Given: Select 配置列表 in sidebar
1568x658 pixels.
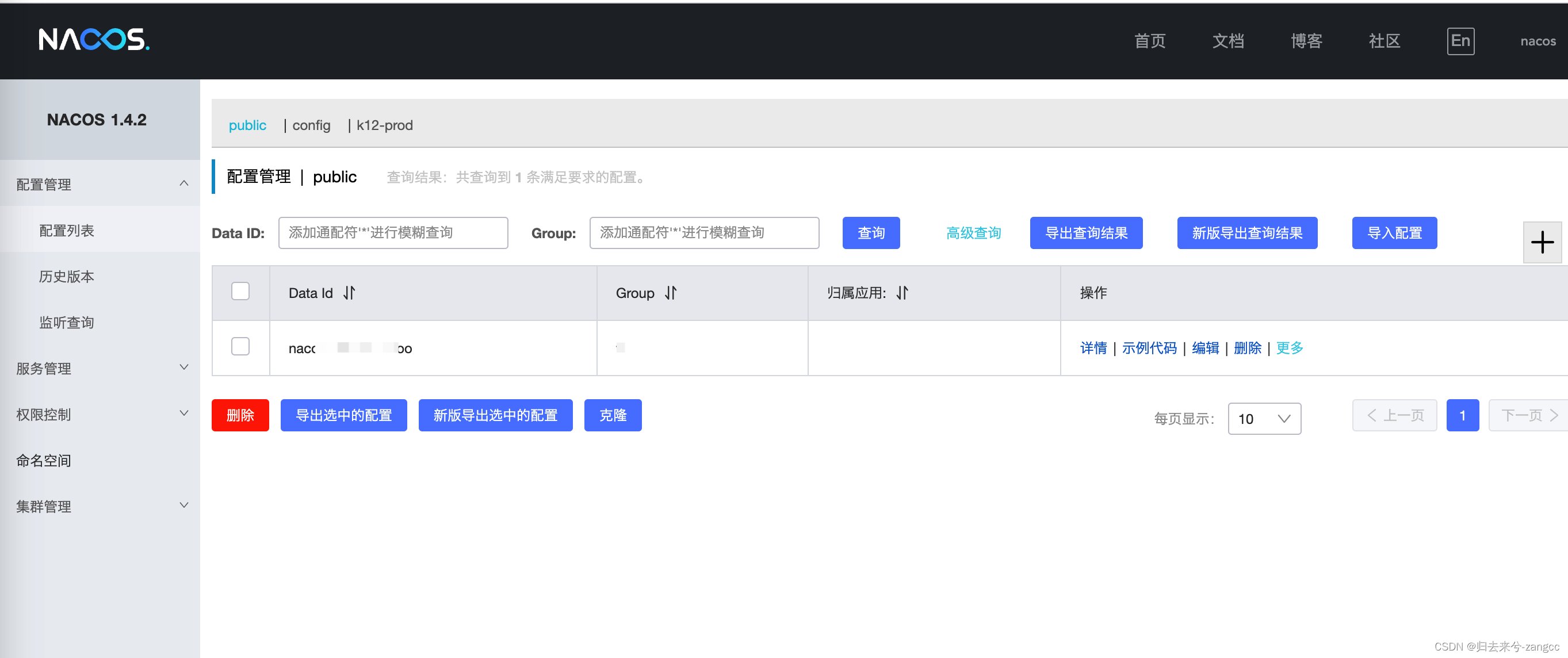Looking at the screenshot, I should [67, 231].
